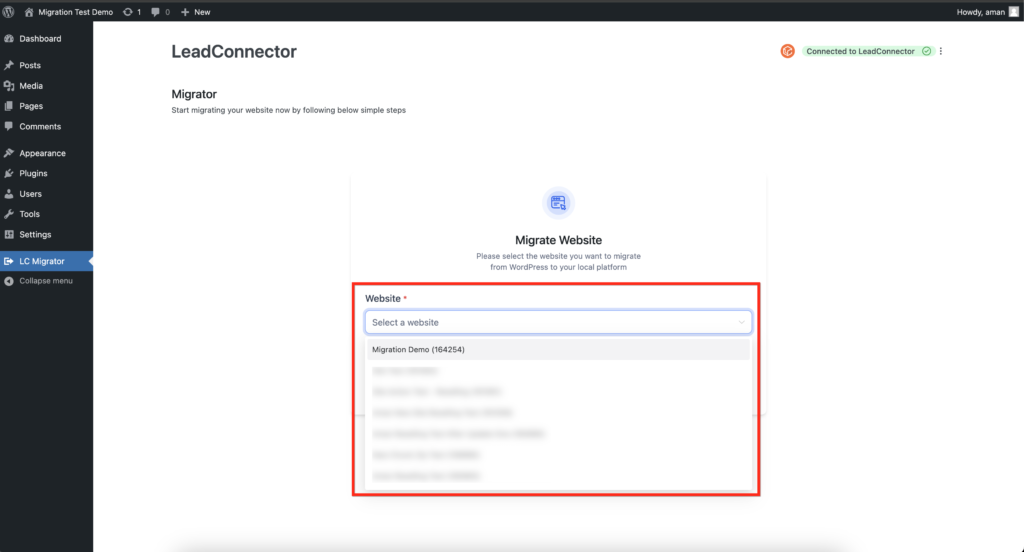Screen dimensions: 1024x552
Task: Click the Plugins plug icon
Action: 8,173
